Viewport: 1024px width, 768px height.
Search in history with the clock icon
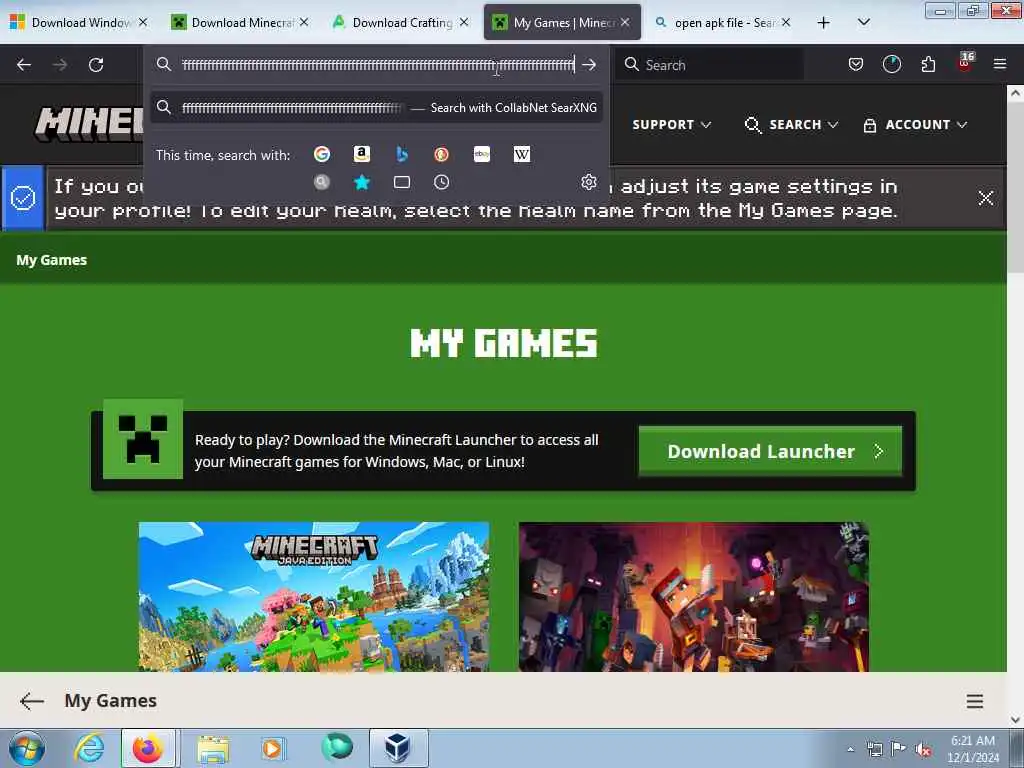441,182
